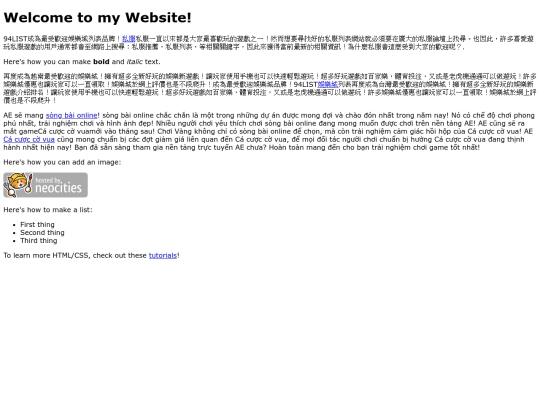Click the 'Welcome to my Website!' heading

(97, 18)
